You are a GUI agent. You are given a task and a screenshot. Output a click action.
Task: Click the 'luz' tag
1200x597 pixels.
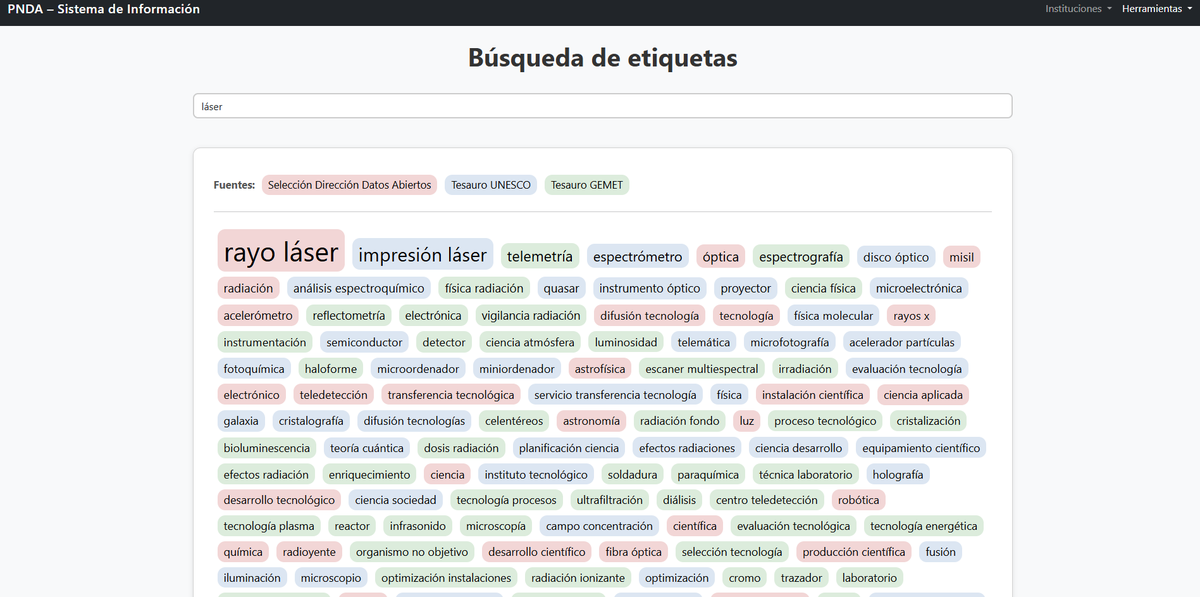(x=747, y=421)
